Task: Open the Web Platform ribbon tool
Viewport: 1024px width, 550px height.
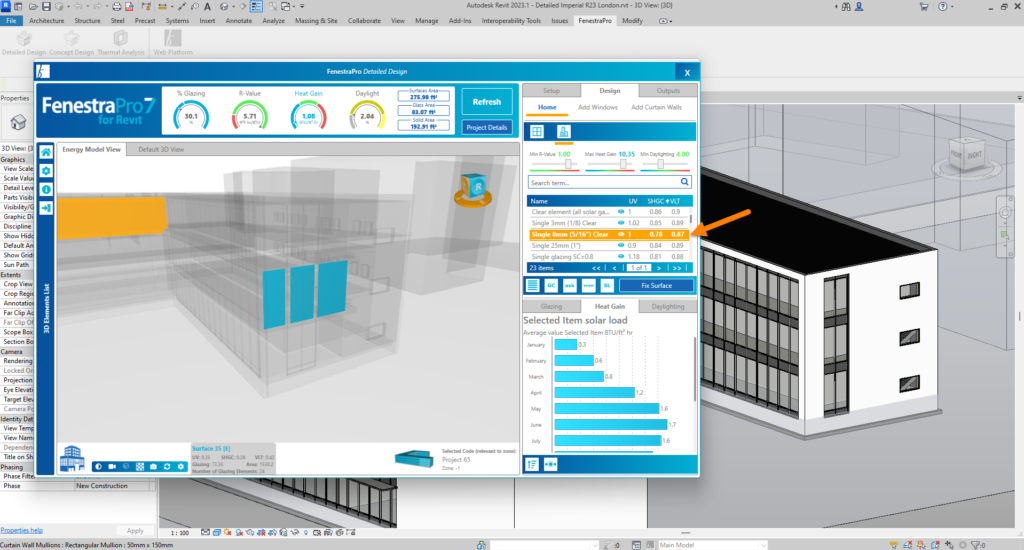Action: (x=172, y=42)
